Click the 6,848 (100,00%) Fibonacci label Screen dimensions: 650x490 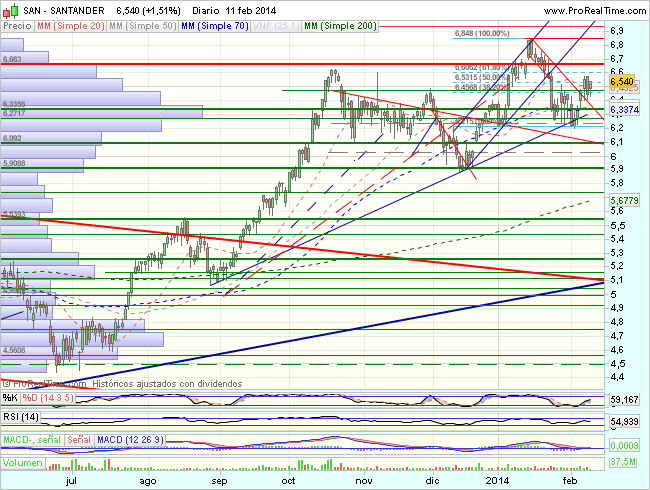click(x=482, y=33)
